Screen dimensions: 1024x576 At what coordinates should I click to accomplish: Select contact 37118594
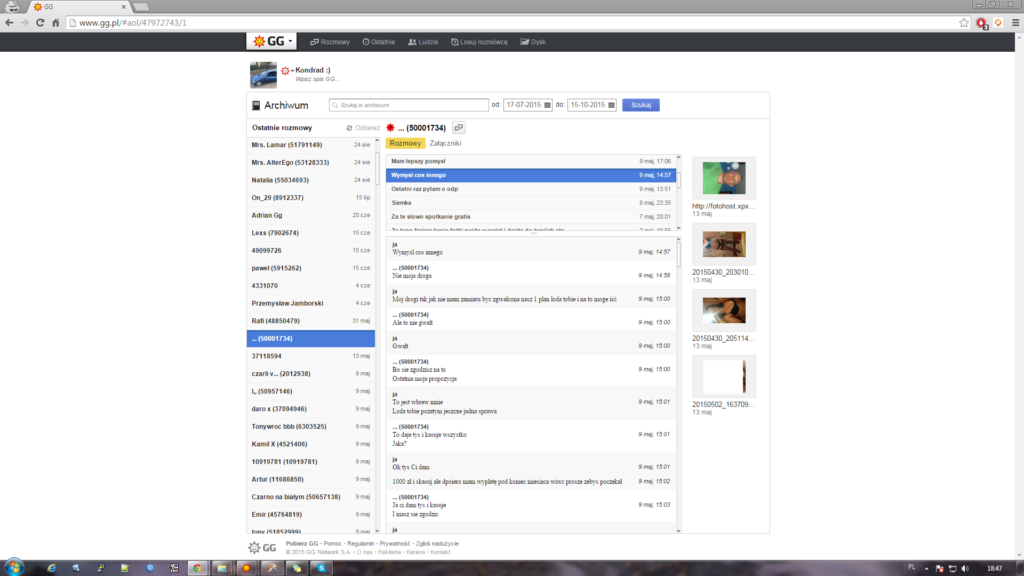311,357
